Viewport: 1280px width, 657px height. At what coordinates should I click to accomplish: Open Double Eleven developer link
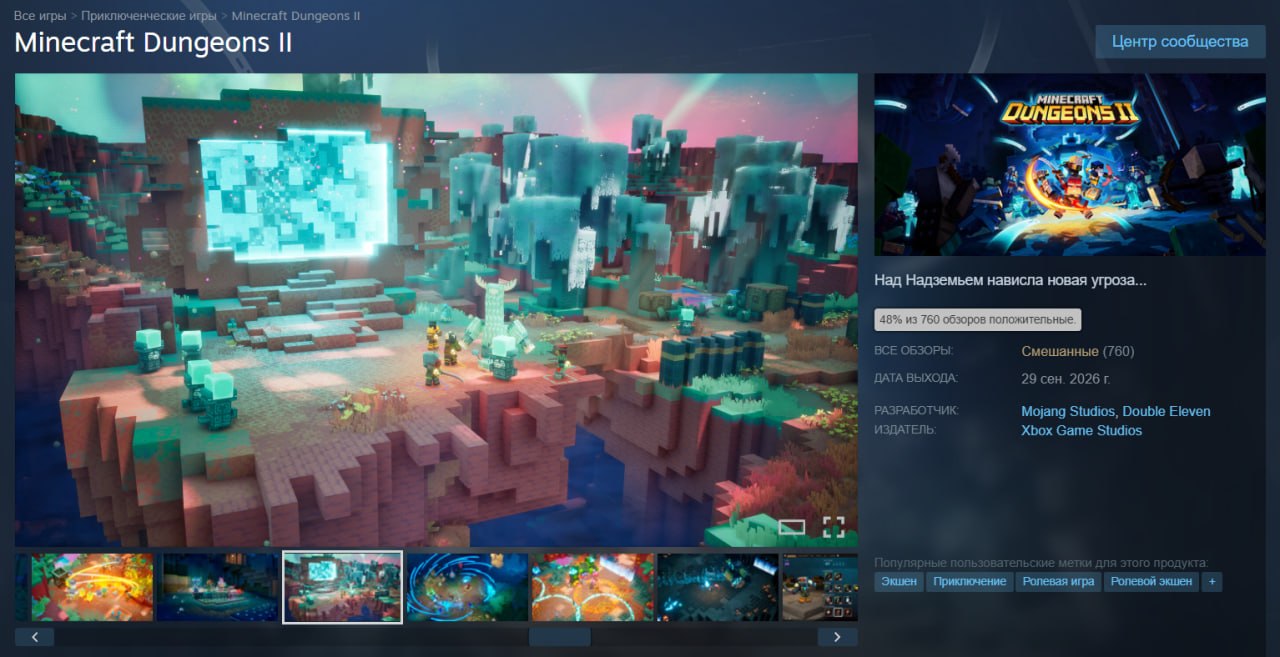pos(1166,411)
